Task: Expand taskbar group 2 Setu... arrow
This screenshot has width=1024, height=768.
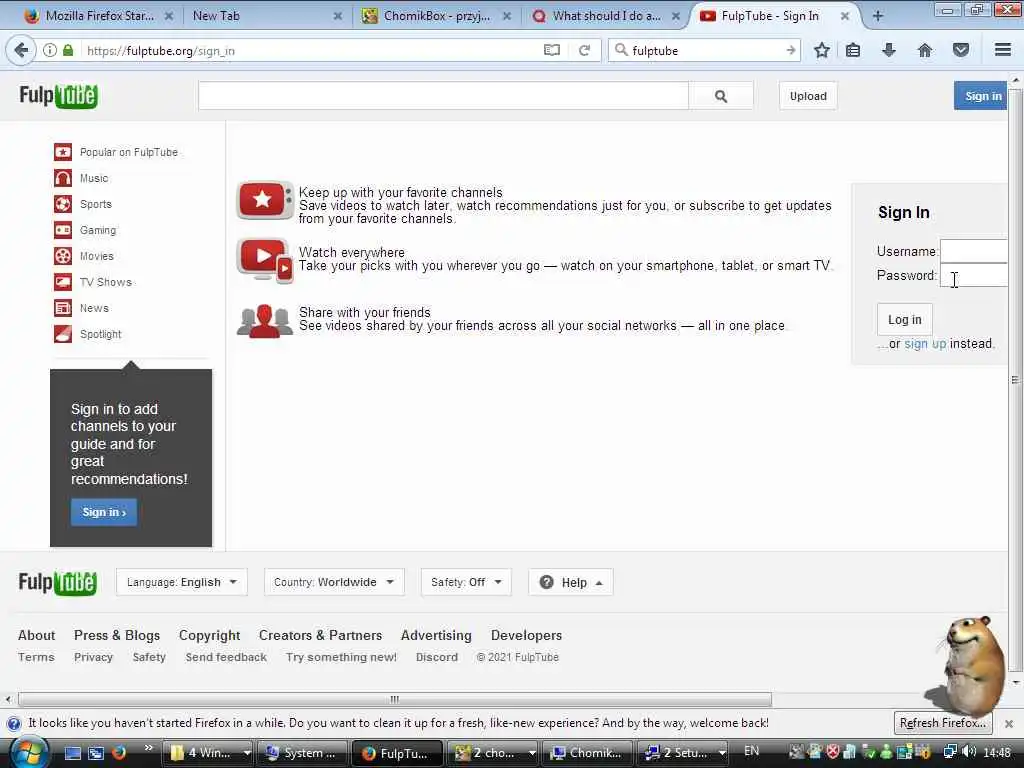Action: click(722, 753)
